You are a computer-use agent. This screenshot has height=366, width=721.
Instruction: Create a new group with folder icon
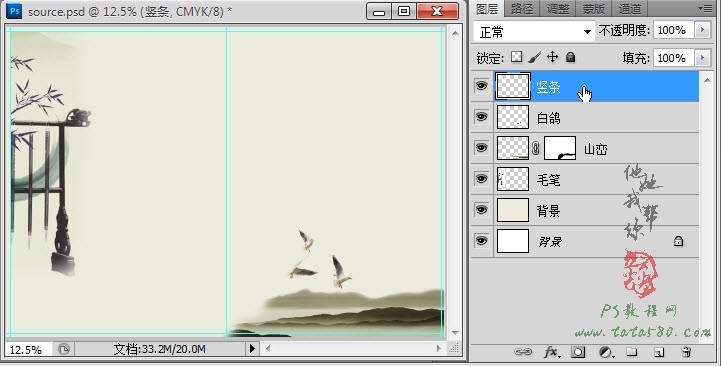[632, 352]
